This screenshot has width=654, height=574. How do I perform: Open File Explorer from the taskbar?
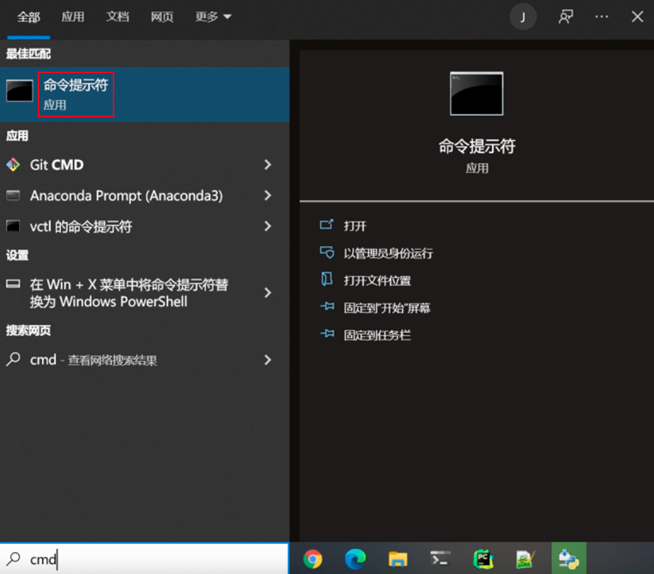click(x=398, y=559)
